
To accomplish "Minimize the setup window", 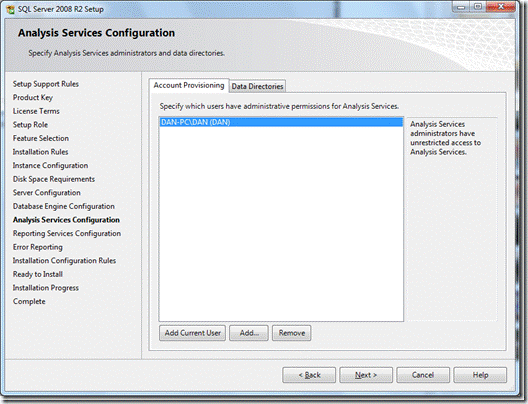I will pyautogui.click(x=461, y=7).
